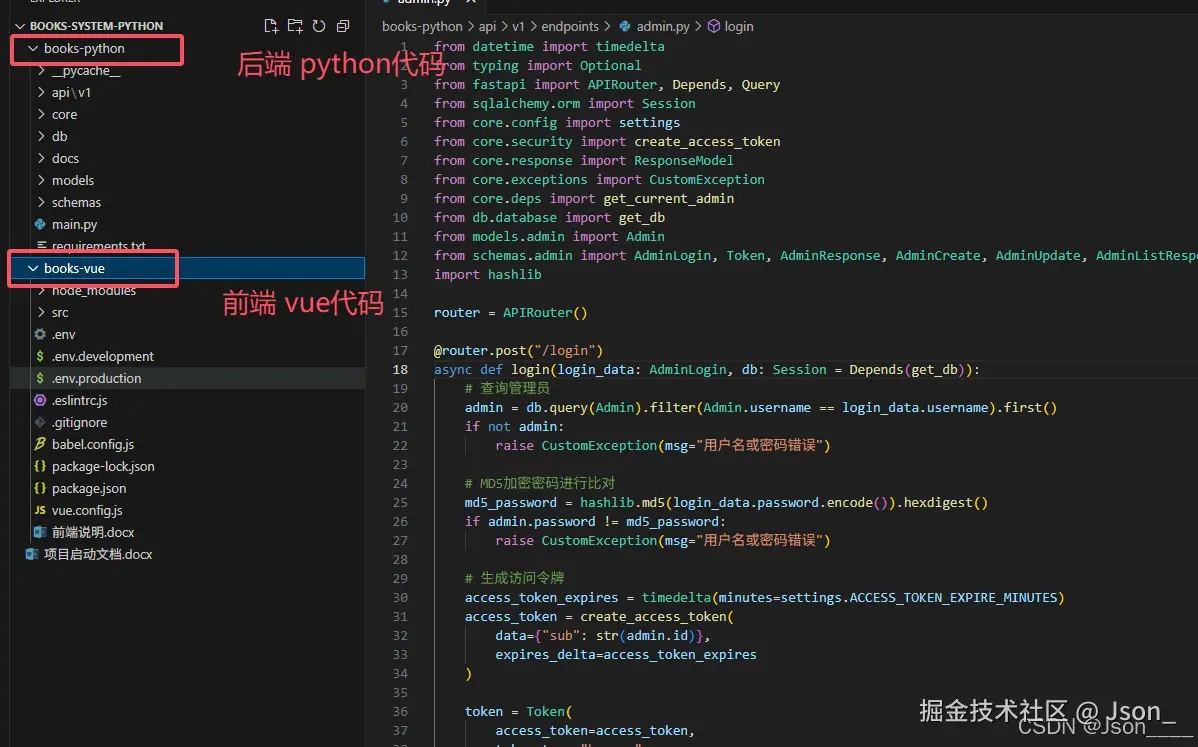This screenshot has height=747, width=1198.
Task: Open the .env.development file
Action: (x=102, y=357)
